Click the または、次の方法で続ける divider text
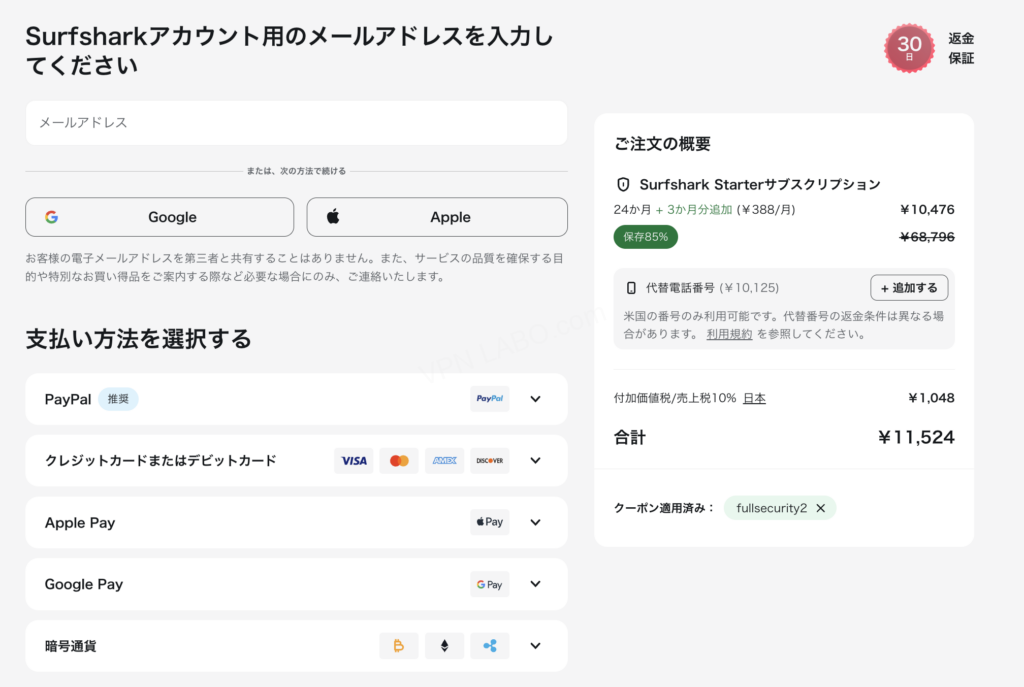Screen dimensions: 1024x687 (x=296, y=171)
